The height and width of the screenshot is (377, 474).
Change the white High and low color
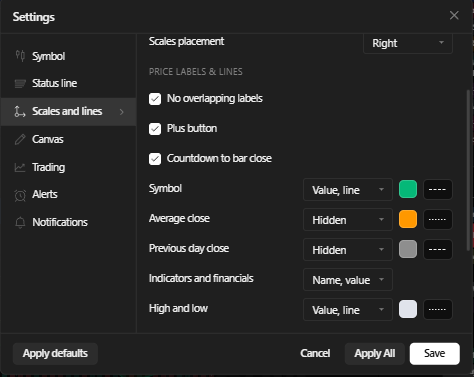pos(408,309)
